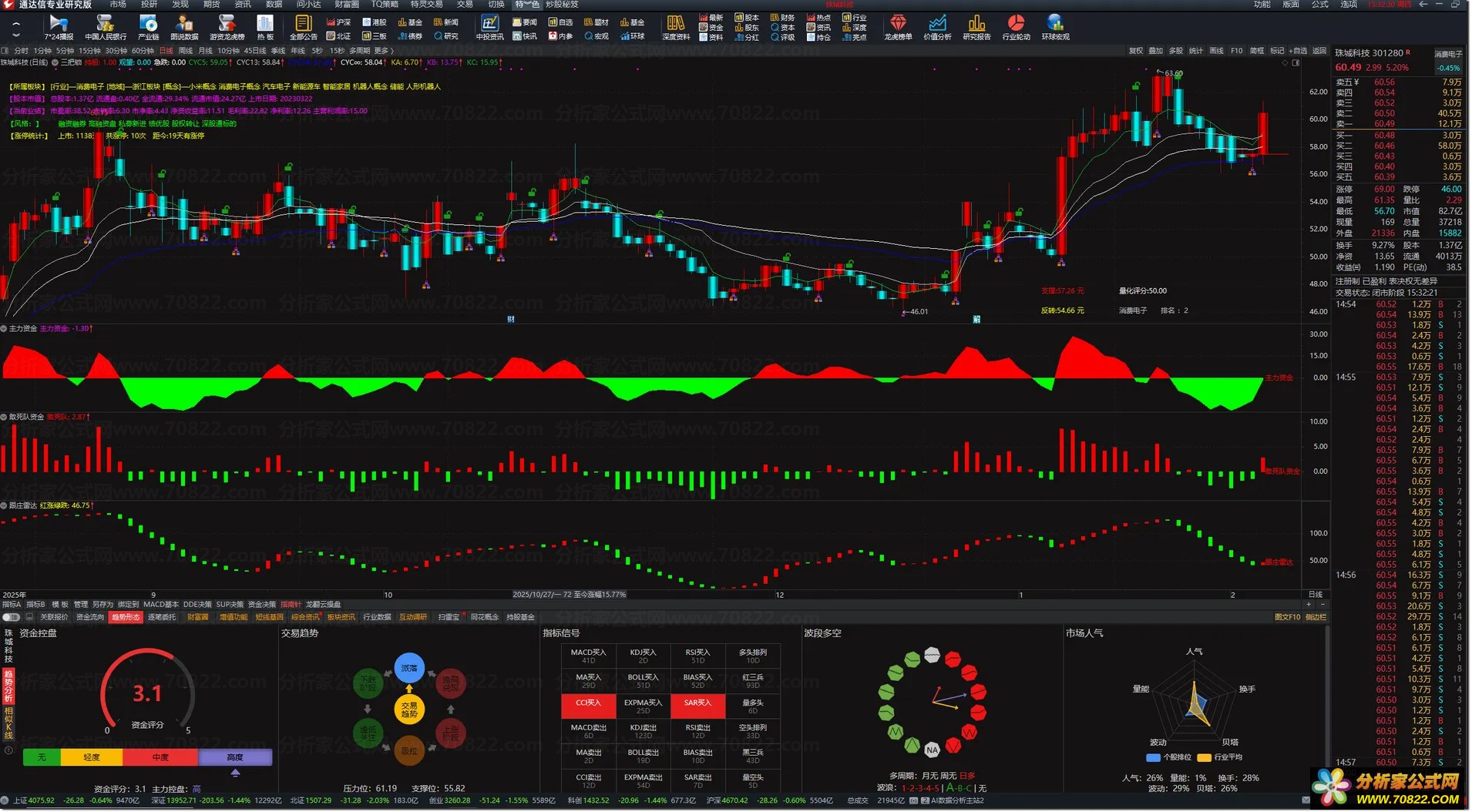Click the 全部公告 announcements icon
This screenshot has height=812, width=1472.
tap(303, 28)
